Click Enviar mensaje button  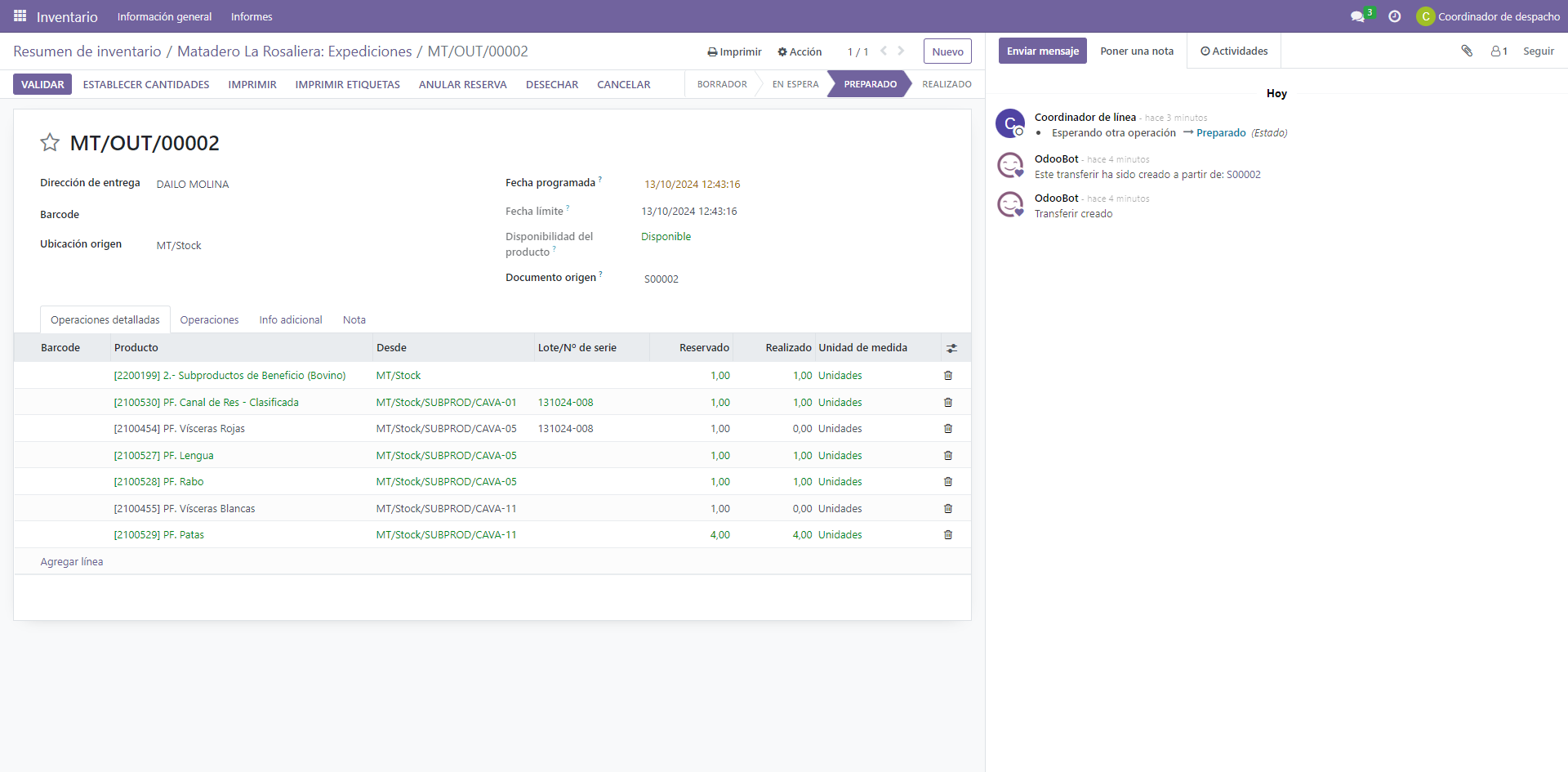tap(1043, 51)
